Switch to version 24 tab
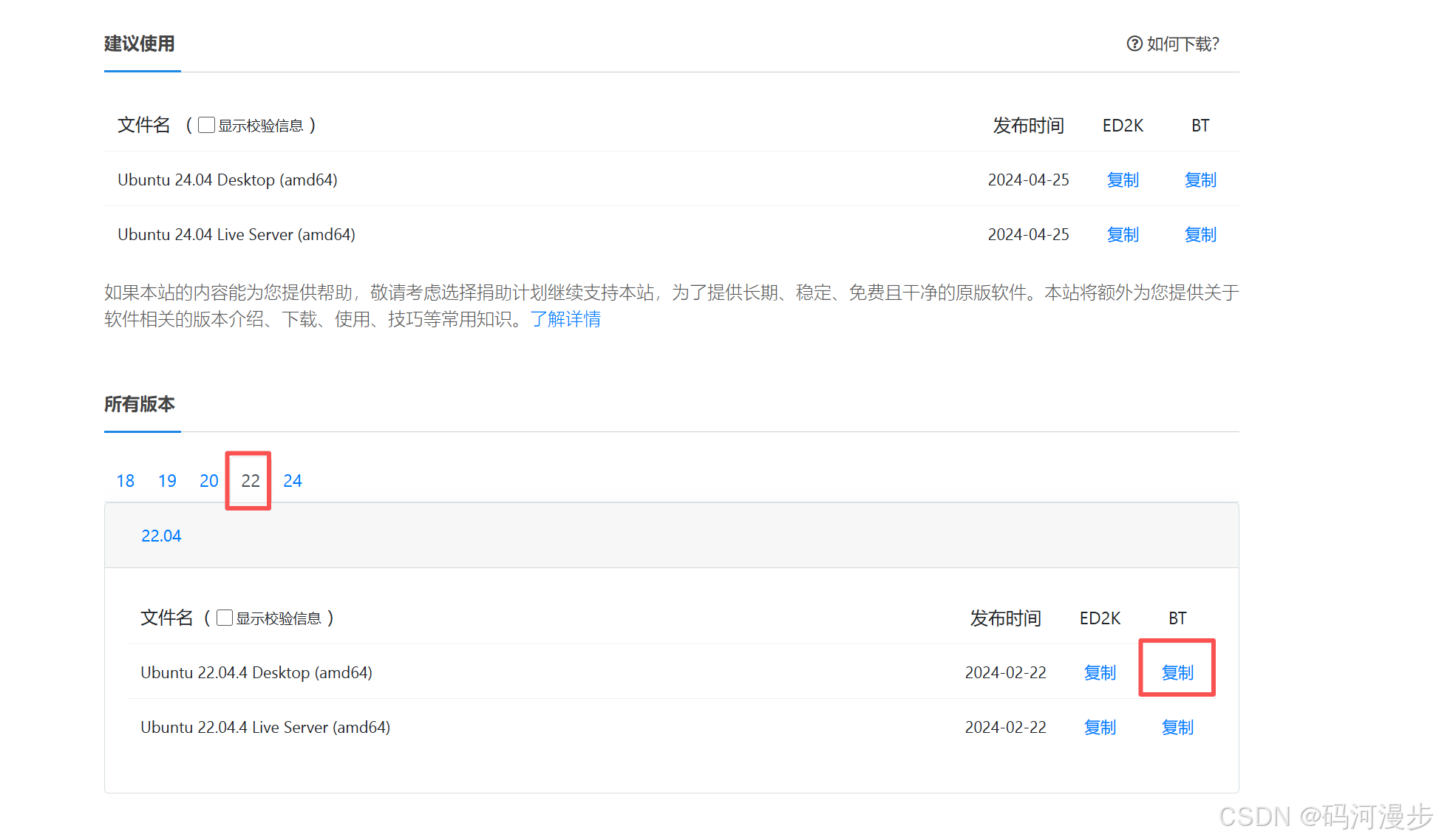 click(293, 481)
